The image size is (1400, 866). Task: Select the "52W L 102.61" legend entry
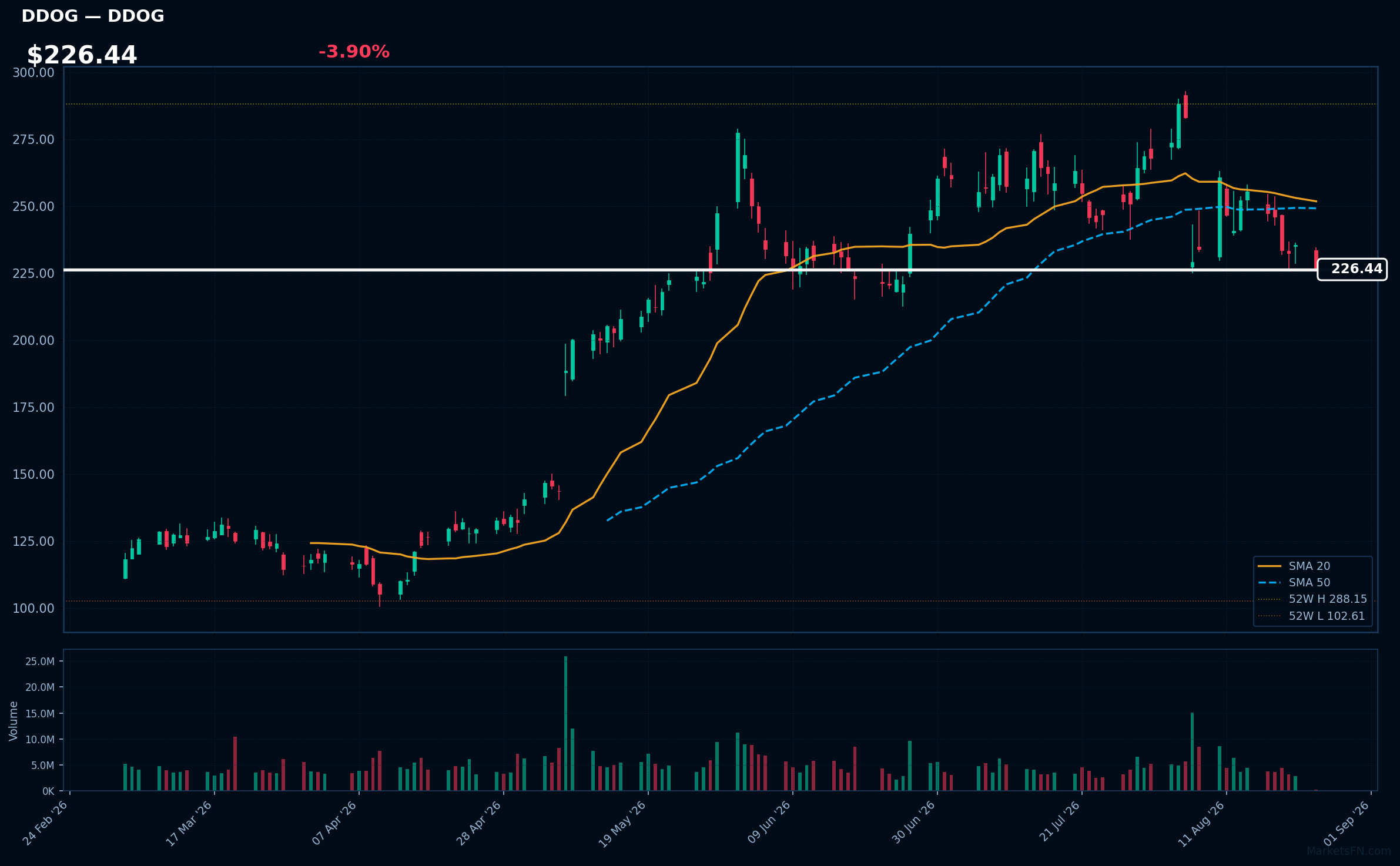click(x=1327, y=616)
